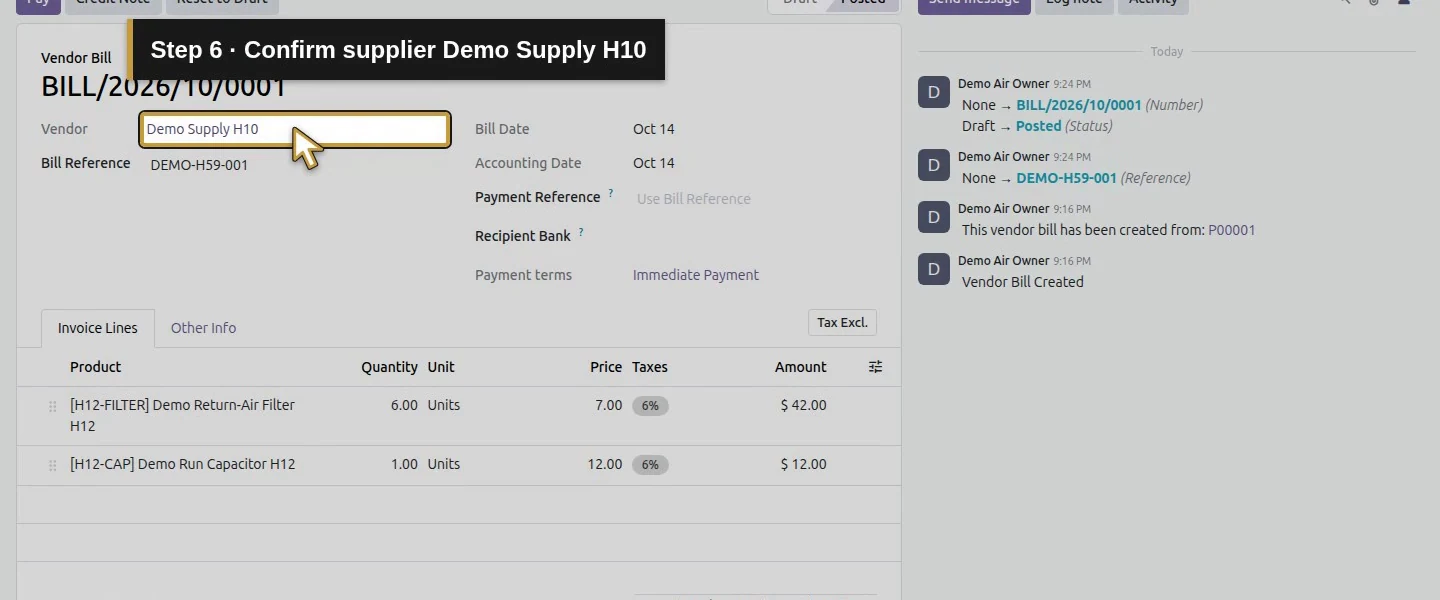Sort lines by Product column header

coord(96,367)
